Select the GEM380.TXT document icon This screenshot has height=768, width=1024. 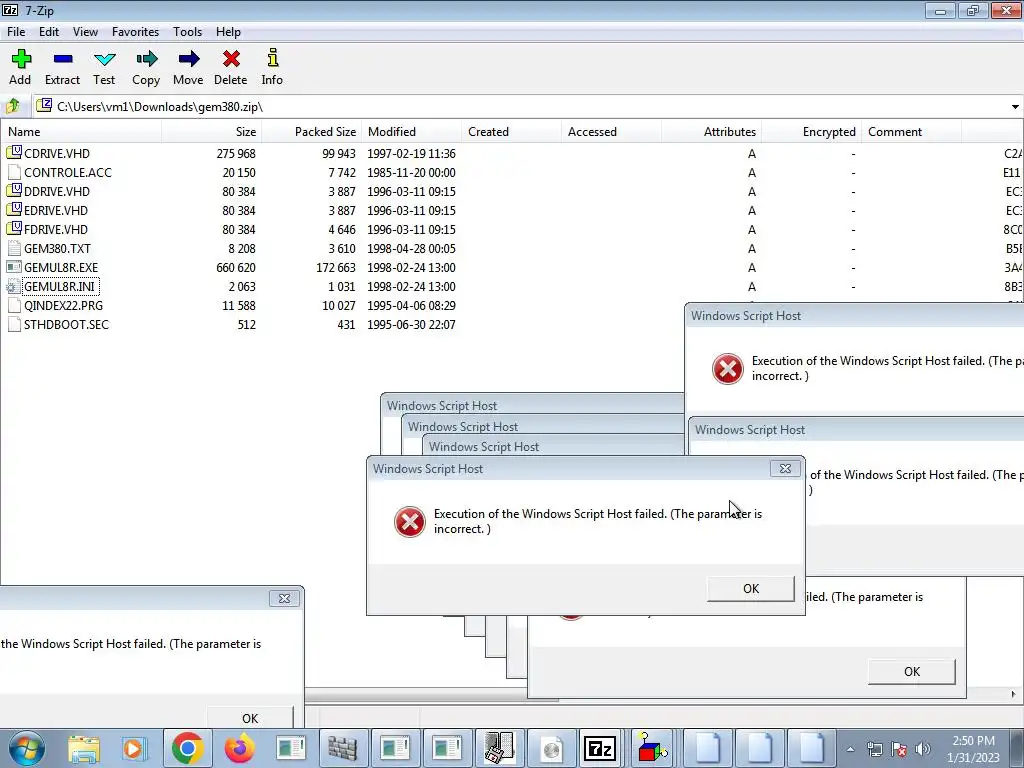point(14,248)
